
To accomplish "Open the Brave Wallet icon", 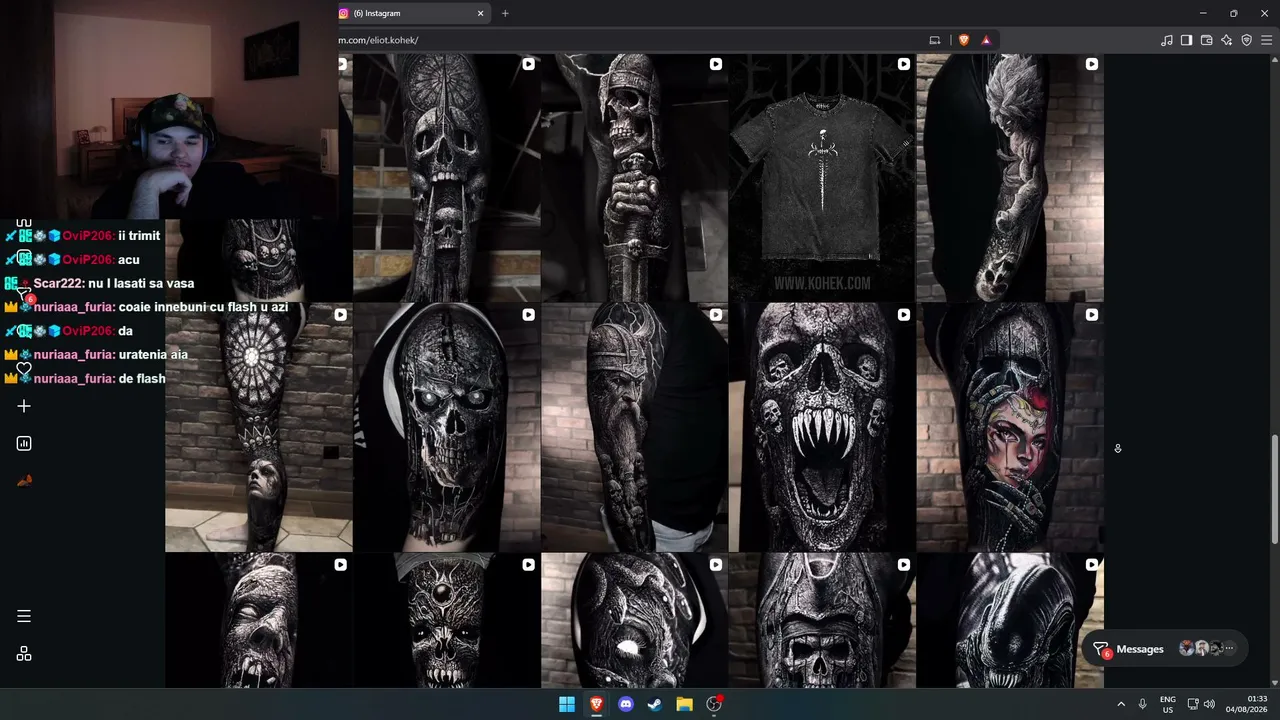I will 1206,40.
